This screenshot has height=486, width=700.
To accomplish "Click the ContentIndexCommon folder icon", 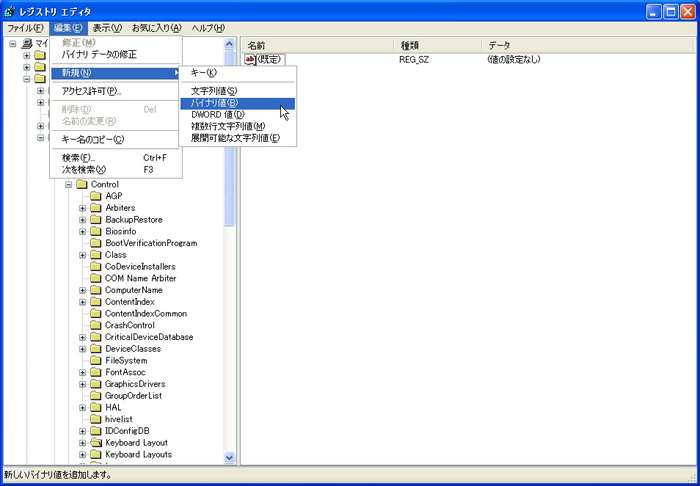I will tap(96, 313).
